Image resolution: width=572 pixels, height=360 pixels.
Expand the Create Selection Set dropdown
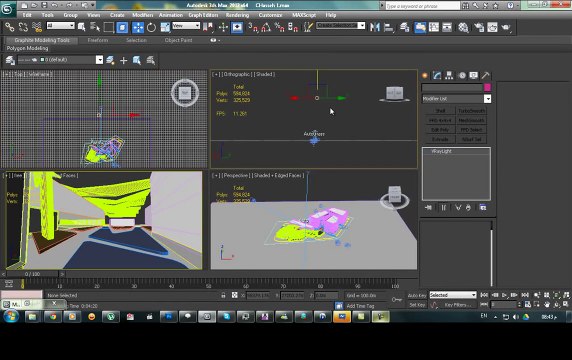pyautogui.click(x=361, y=26)
